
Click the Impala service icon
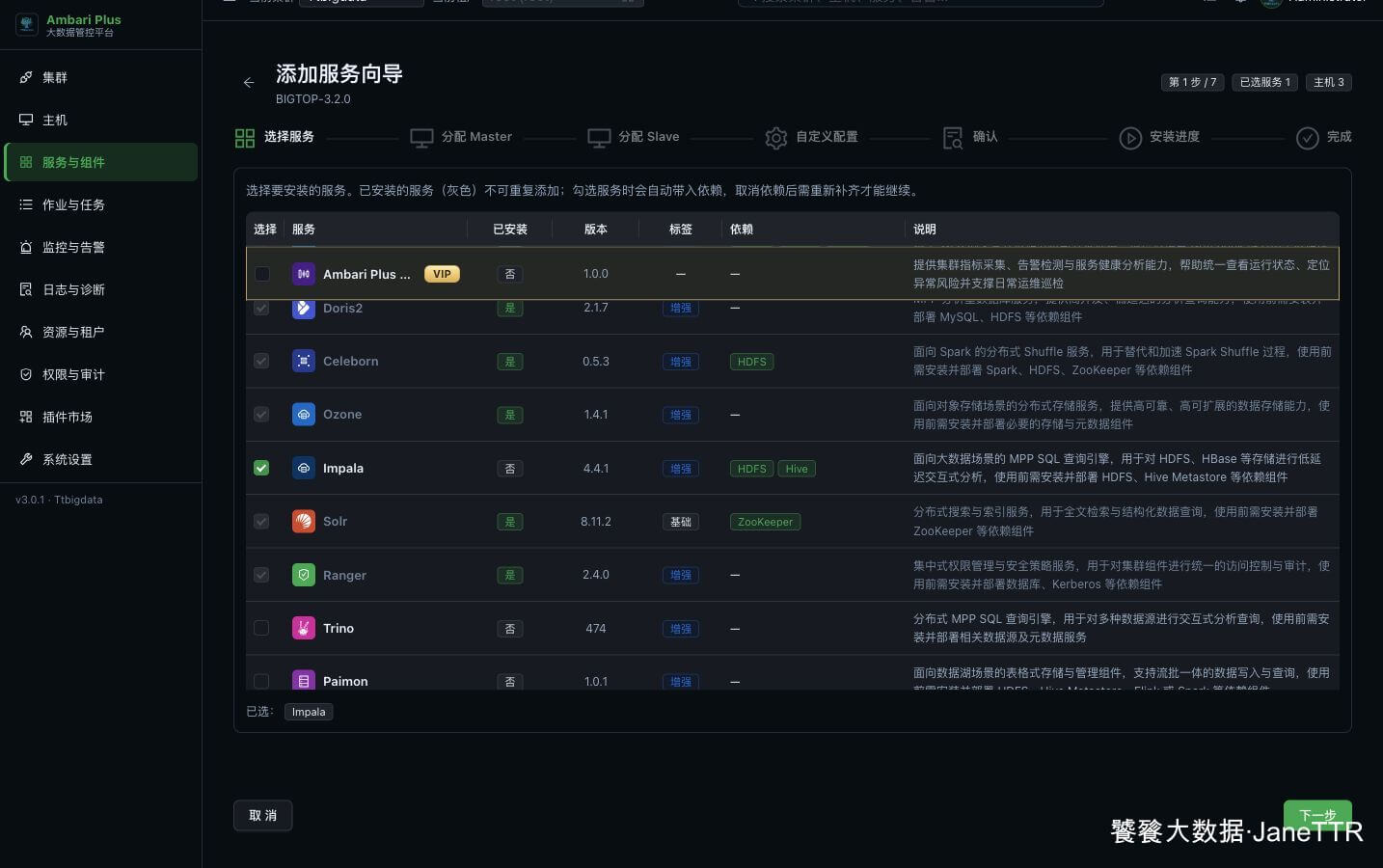(304, 468)
